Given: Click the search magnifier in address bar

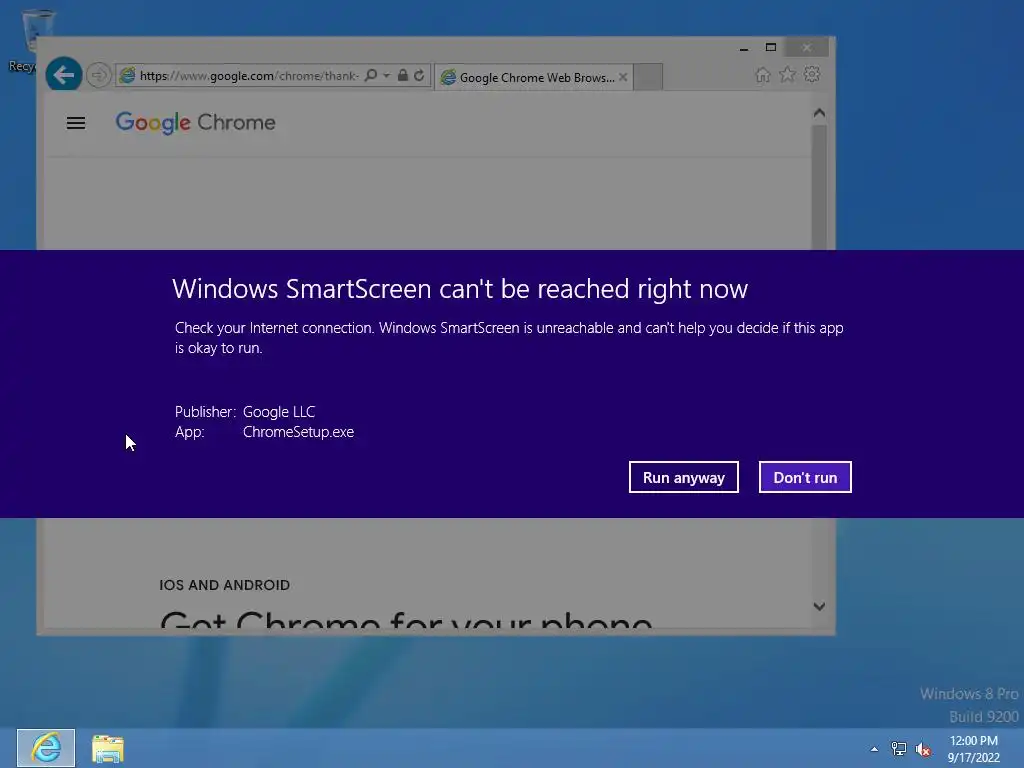Looking at the screenshot, I should pos(370,75).
